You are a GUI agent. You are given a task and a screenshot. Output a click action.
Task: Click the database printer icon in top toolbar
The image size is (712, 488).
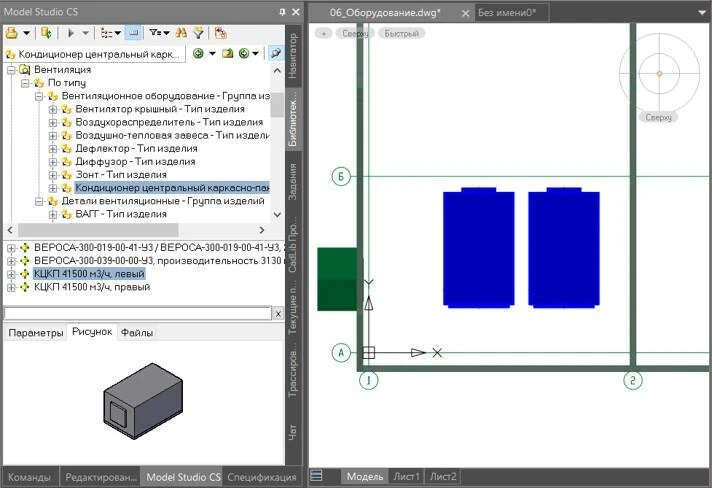pyautogui.click(x=12, y=32)
